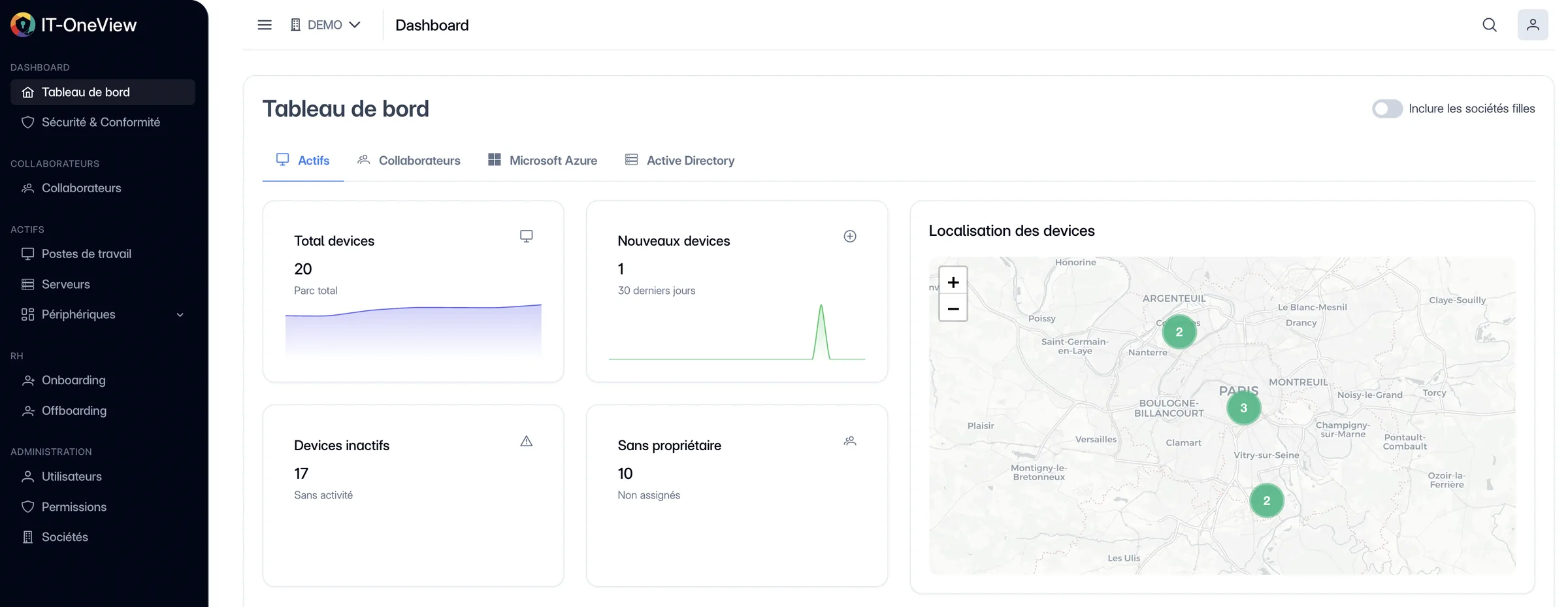Image resolution: width=1568 pixels, height=607 pixels.
Task: Go to Tableau de bord in sidebar
Action: 103,92
